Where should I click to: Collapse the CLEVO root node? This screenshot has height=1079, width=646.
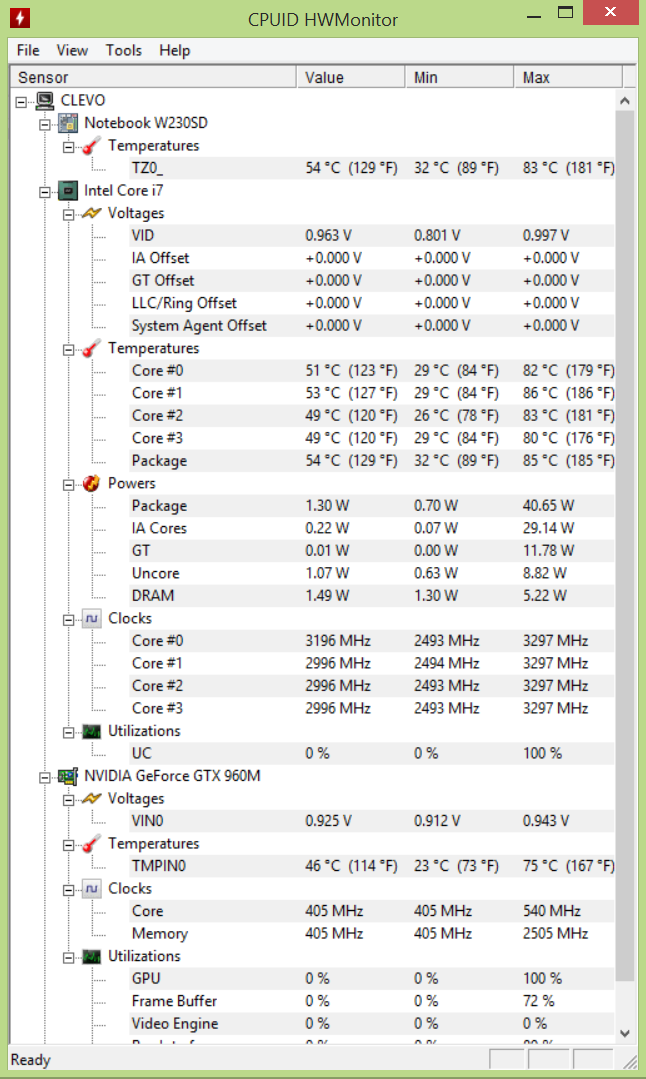[x=22, y=102]
